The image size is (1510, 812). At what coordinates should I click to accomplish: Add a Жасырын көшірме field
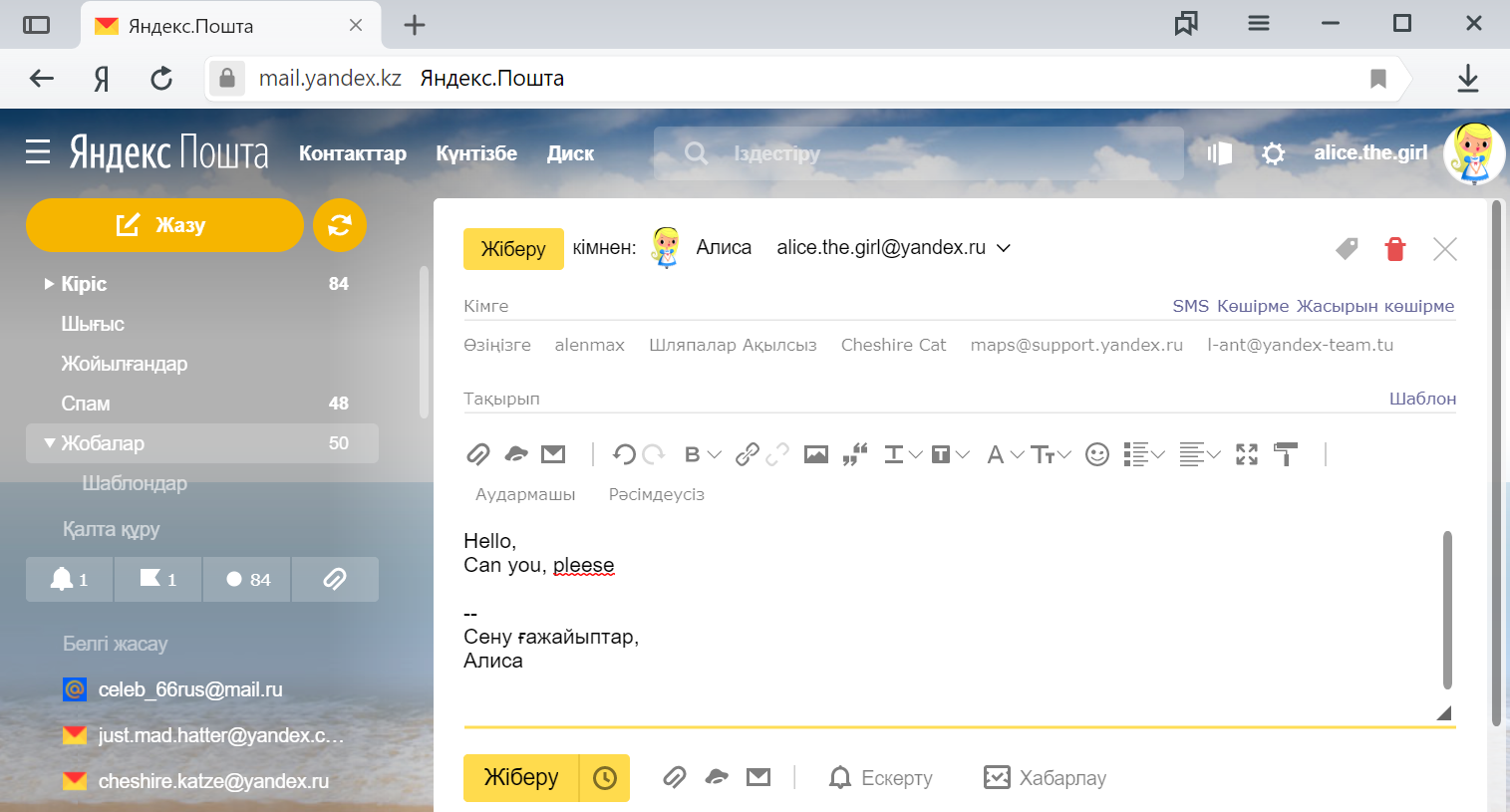[x=1375, y=306]
